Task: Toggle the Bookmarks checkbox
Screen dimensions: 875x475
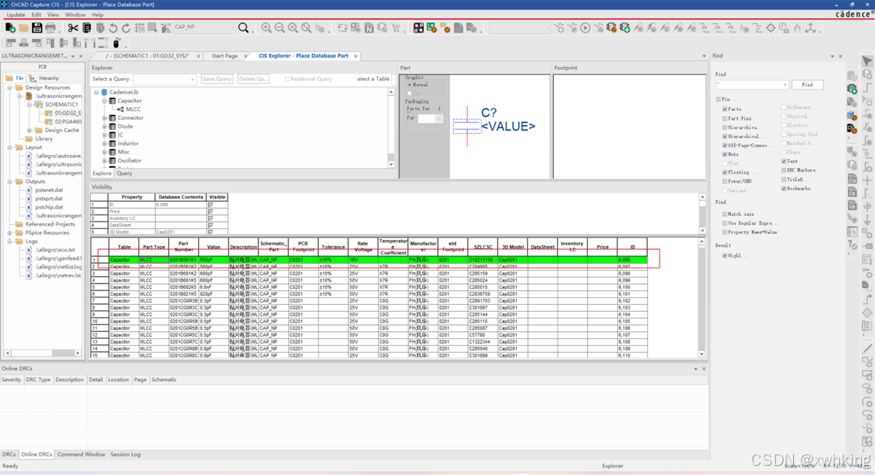Action: 784,189
